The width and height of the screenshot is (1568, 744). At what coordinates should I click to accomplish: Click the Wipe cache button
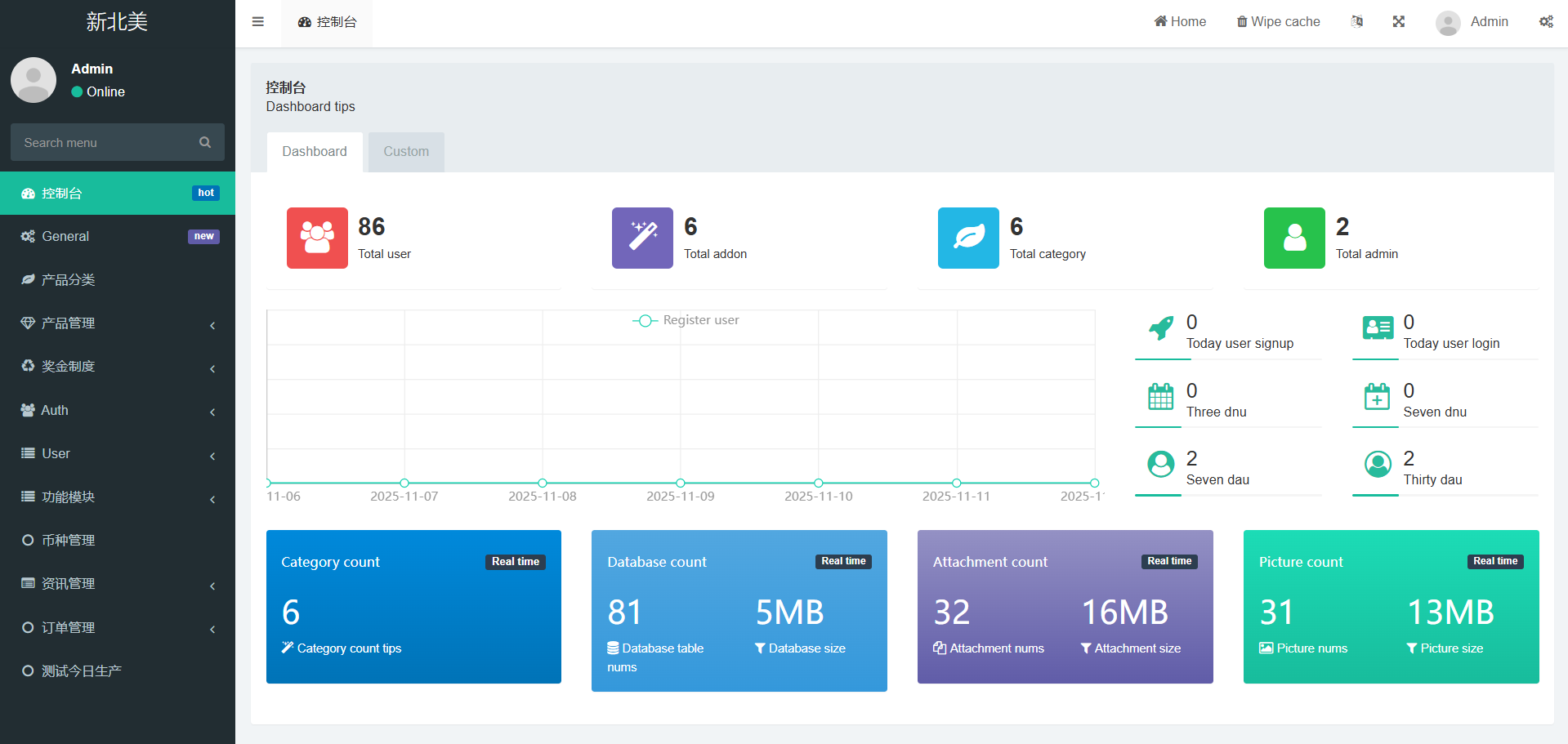click(x=1278, y=22)
